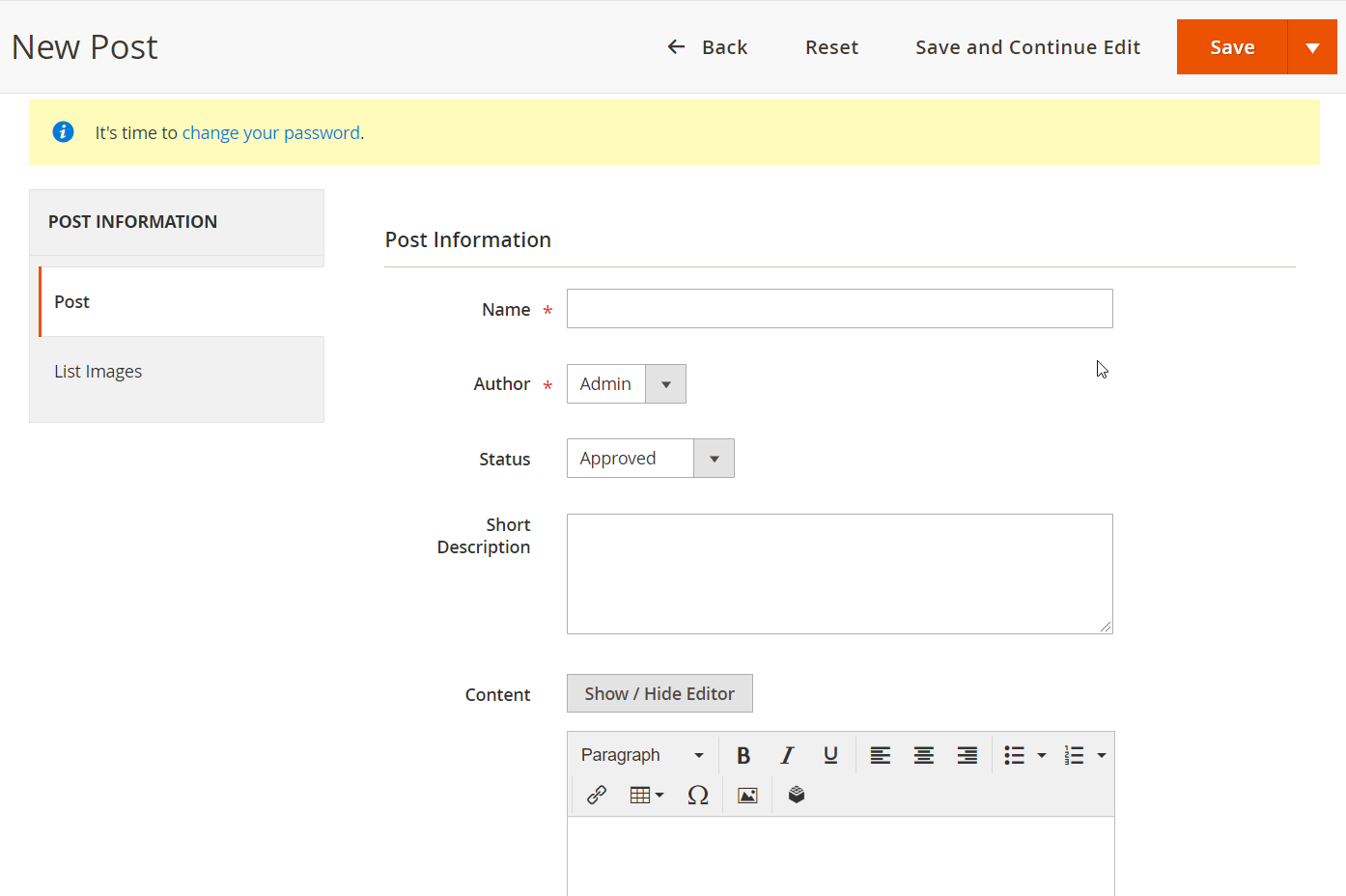Click into the content editor area

point(841,856)
